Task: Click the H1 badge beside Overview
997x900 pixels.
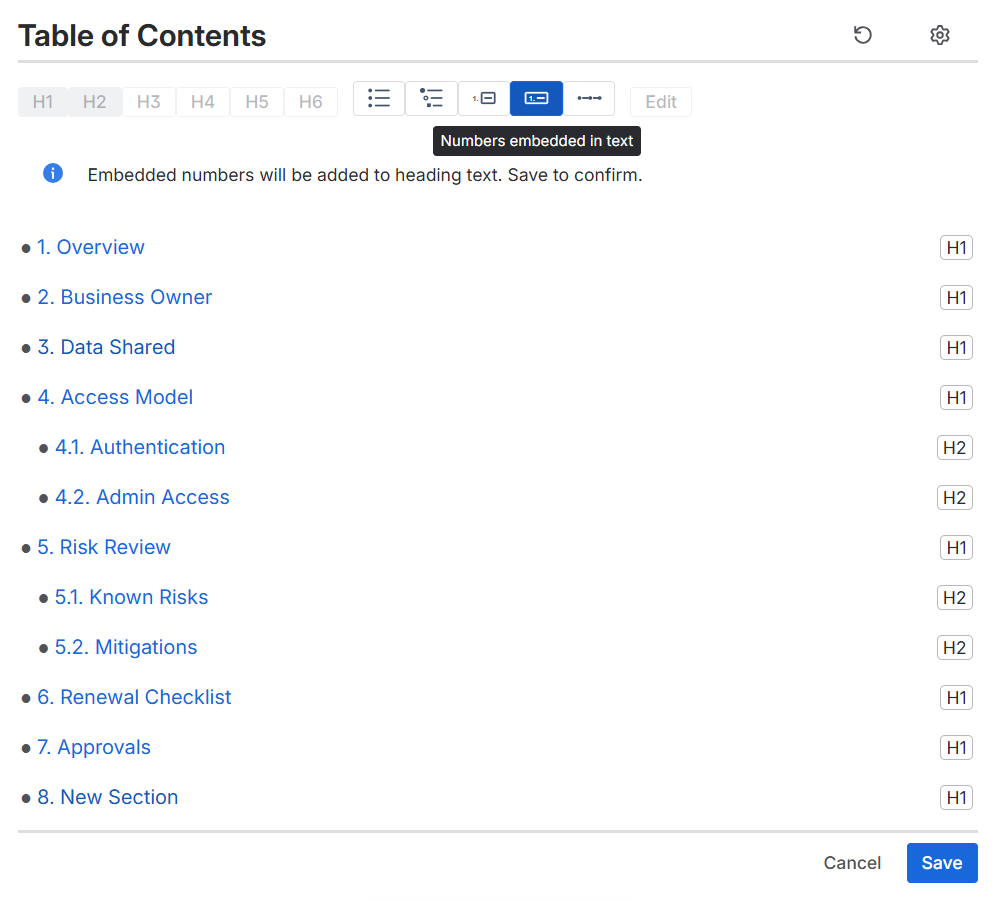Action: 956,247
